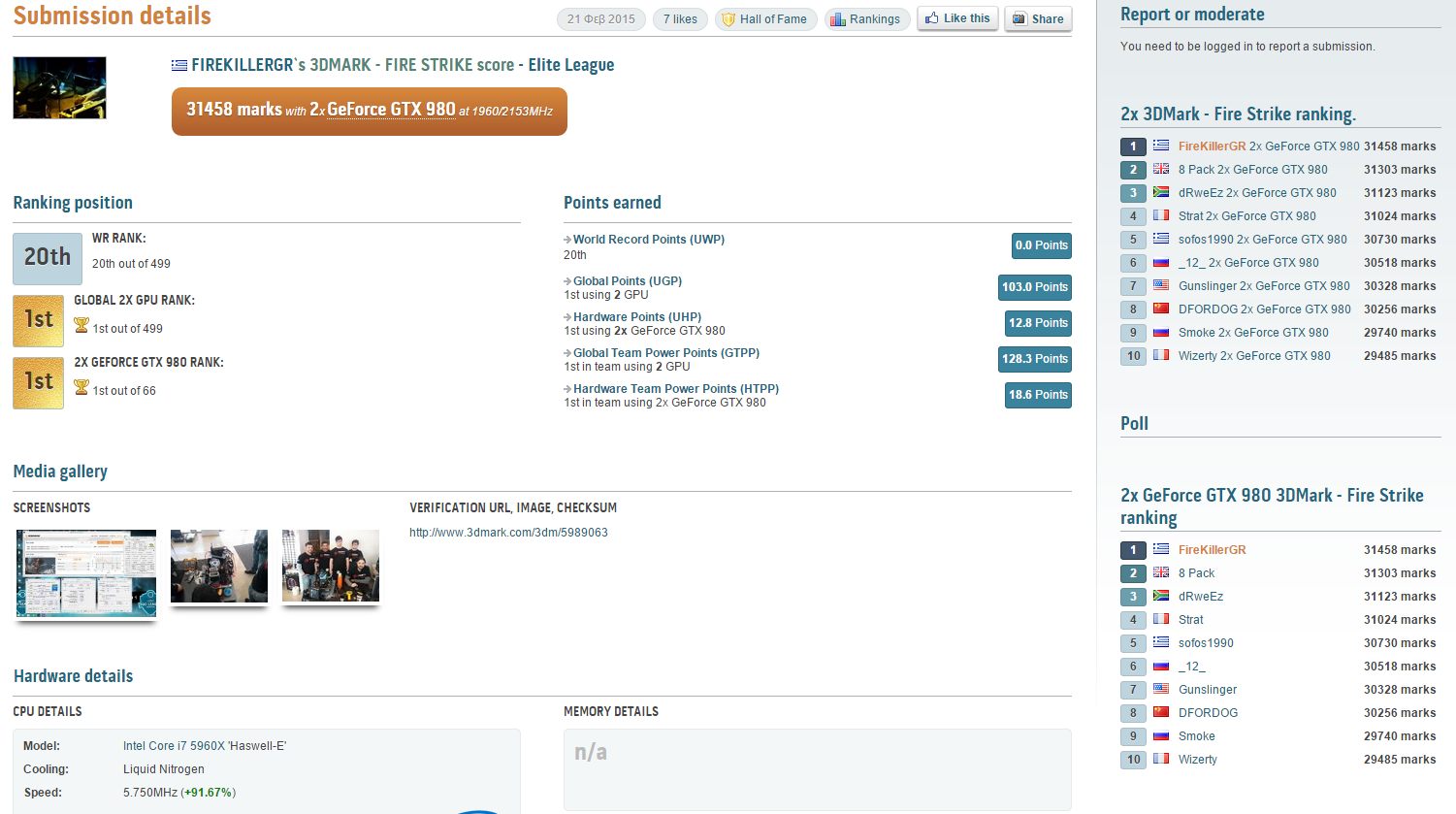Open sofos1990 in the lower GTX 980 ranking
This screenshot has height=814, width=1456.
point(1206,643)
